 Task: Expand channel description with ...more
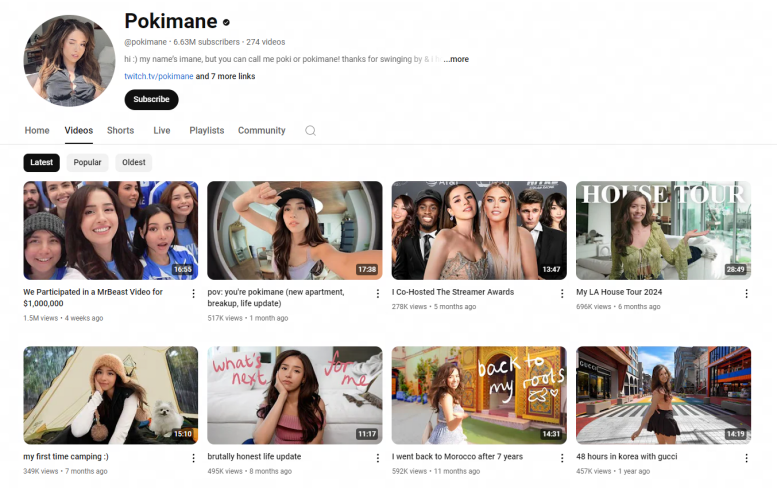pyautogui.click(x=456, y=59)
